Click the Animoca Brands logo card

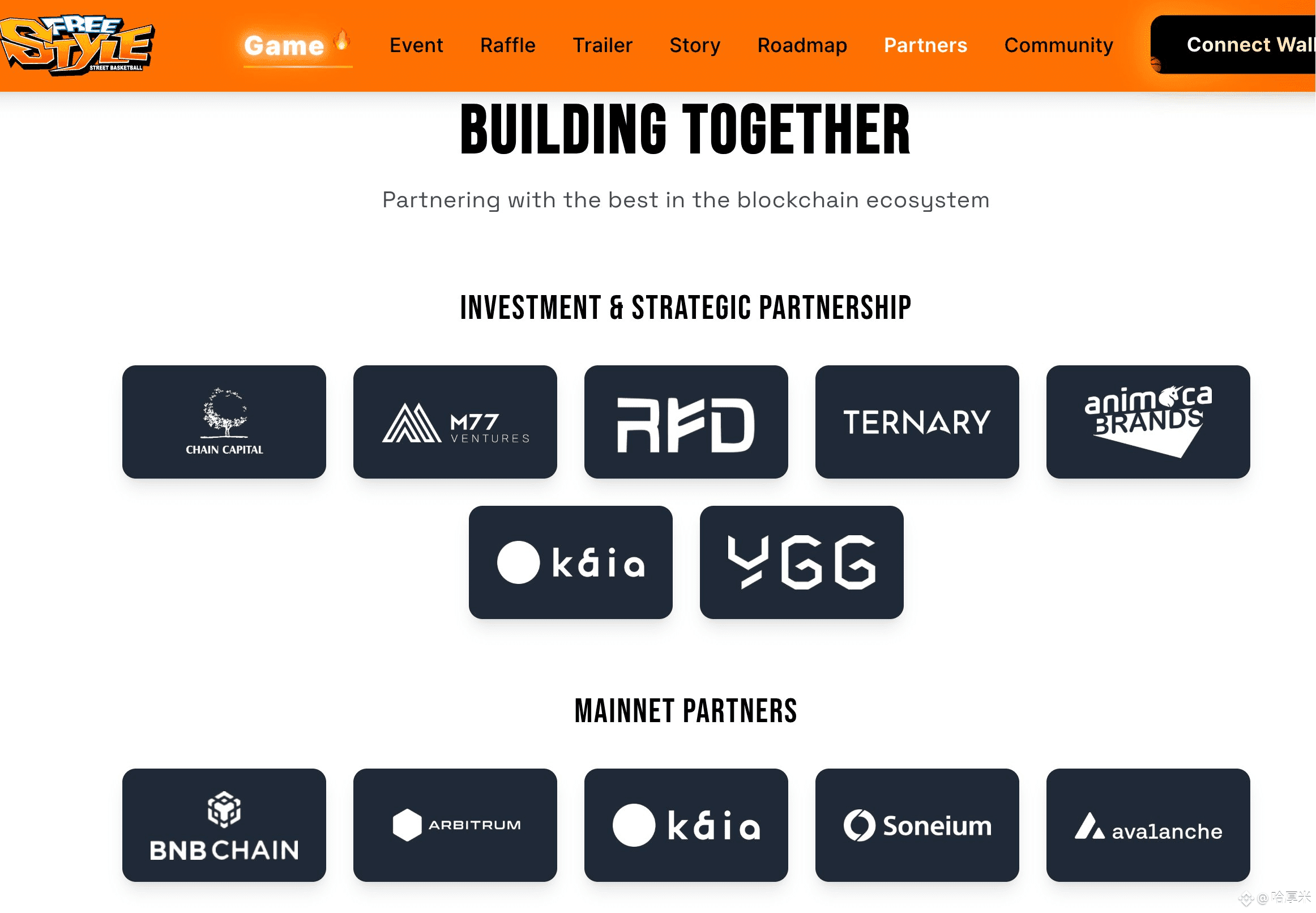pyautogui.click(x=1148, y=422)
